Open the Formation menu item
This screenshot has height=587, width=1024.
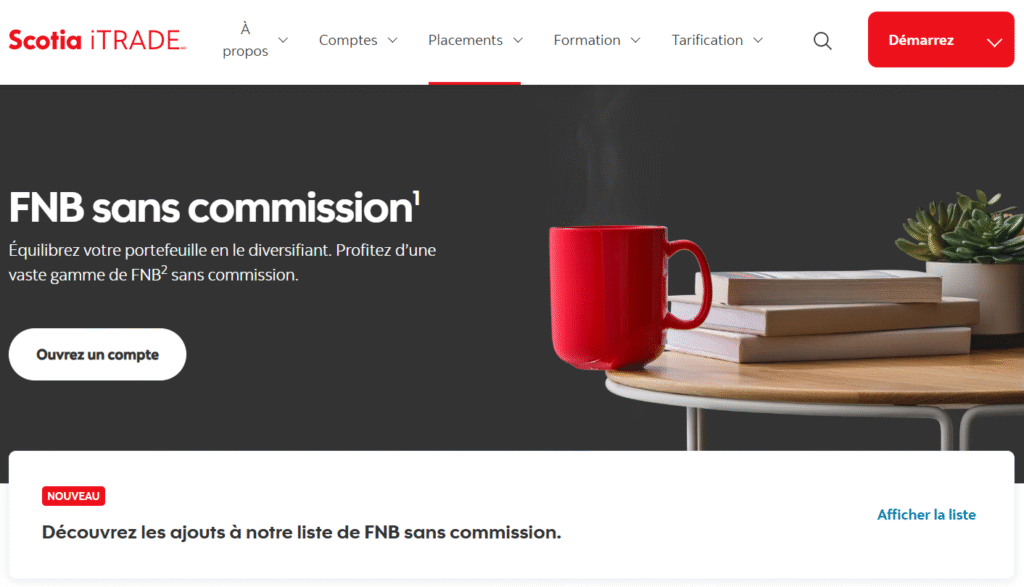point(586,40)
